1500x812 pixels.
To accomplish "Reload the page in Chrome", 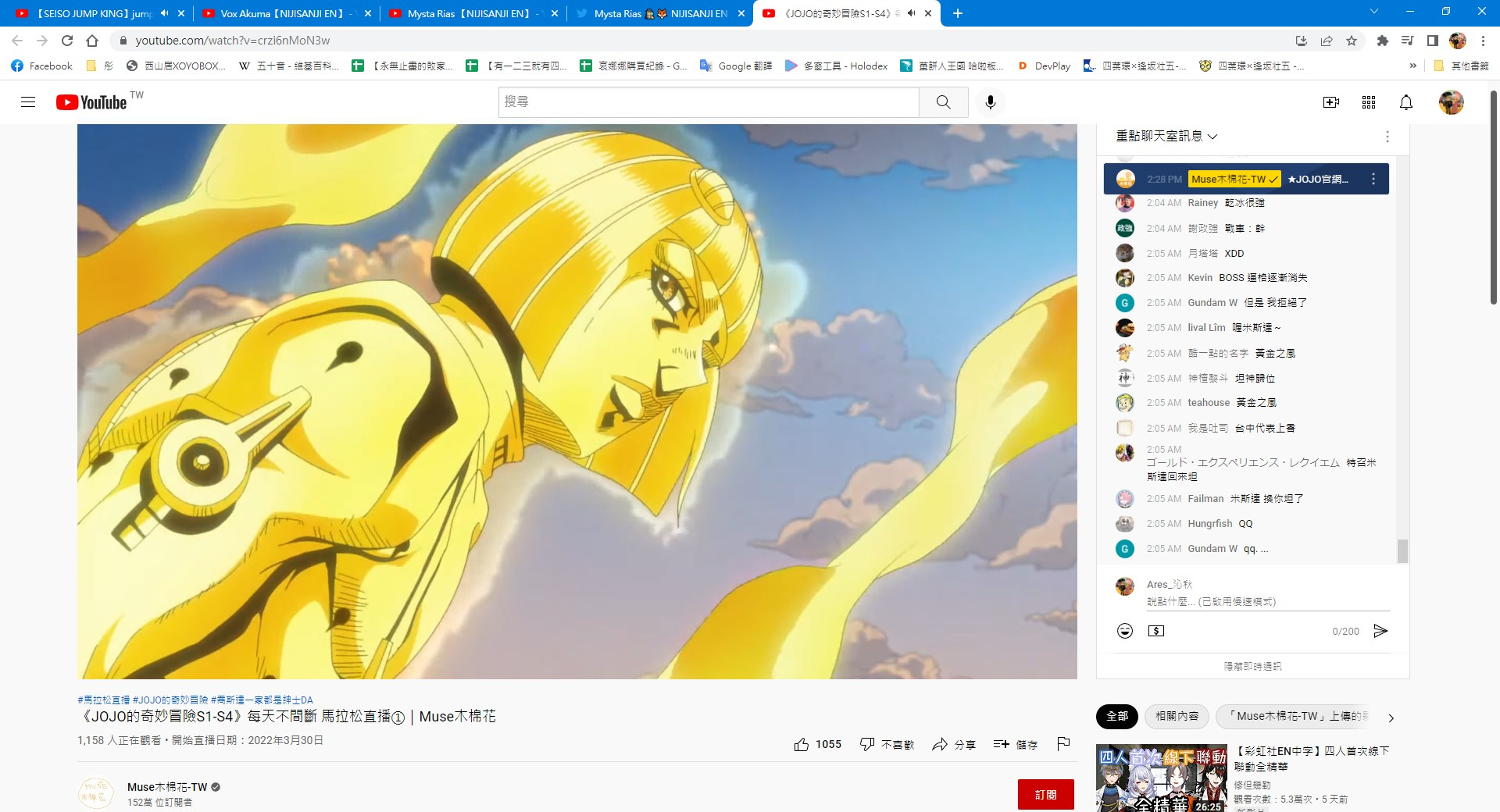I will pyautogui.click(x=67, y=41).
